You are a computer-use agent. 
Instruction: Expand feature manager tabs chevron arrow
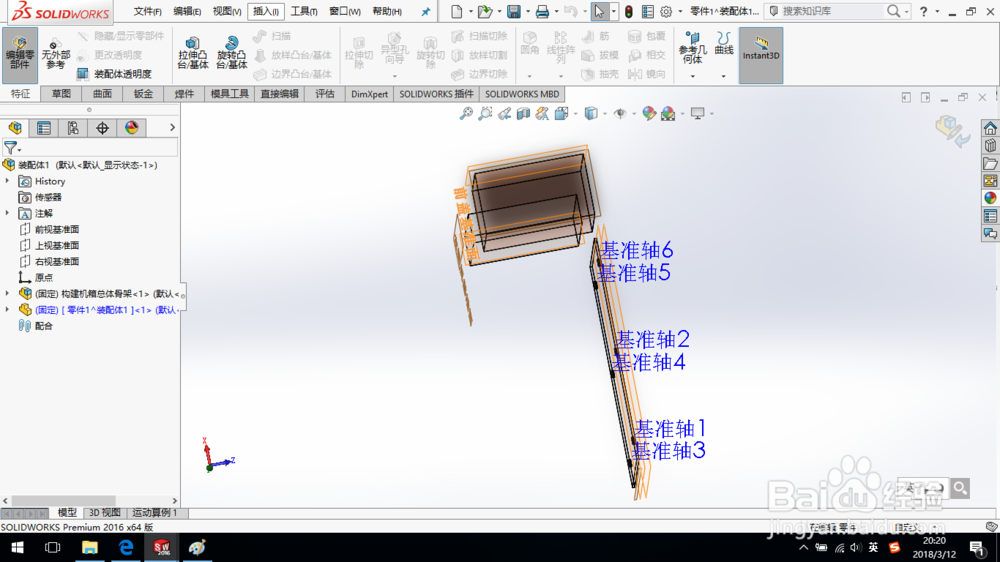172,128
